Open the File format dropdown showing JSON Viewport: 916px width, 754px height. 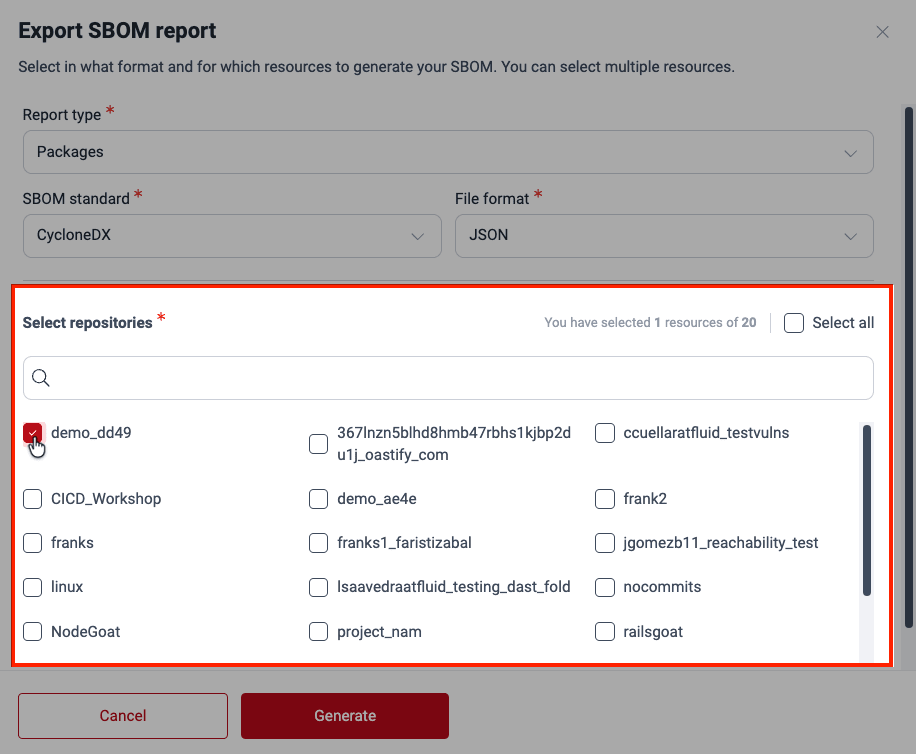click(x=663, y=236)
